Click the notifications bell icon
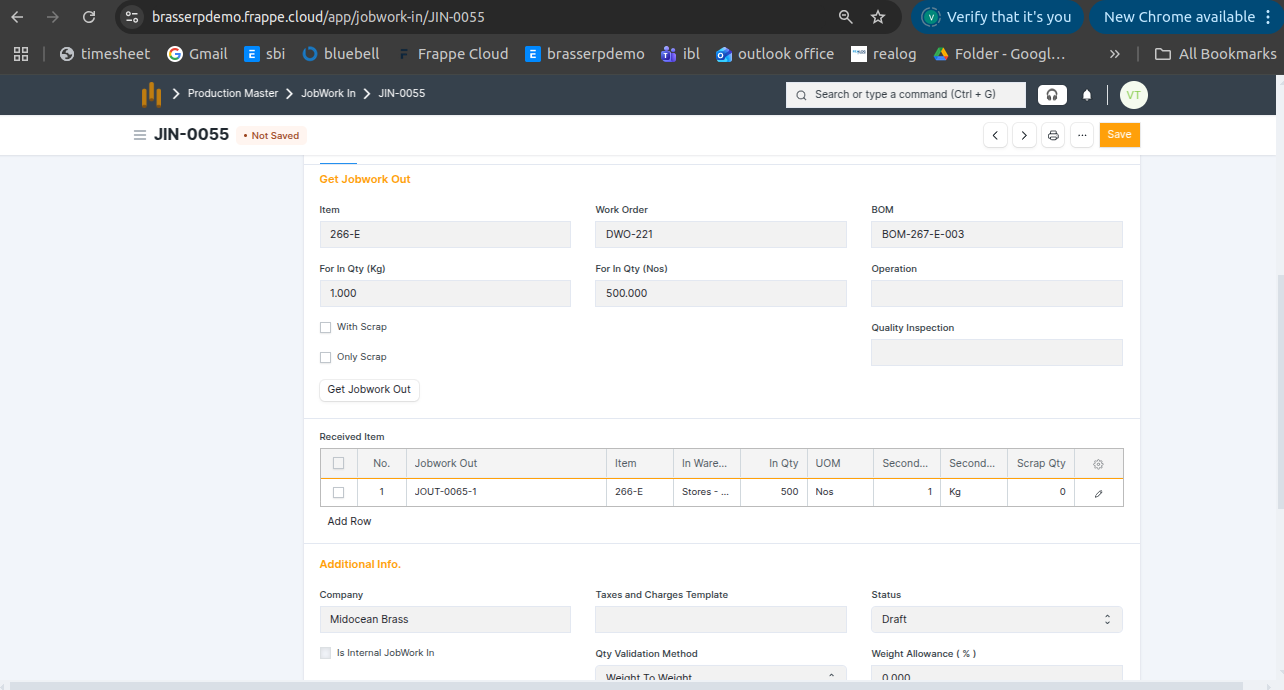The image size is (1284, 690). (1087, 95)
